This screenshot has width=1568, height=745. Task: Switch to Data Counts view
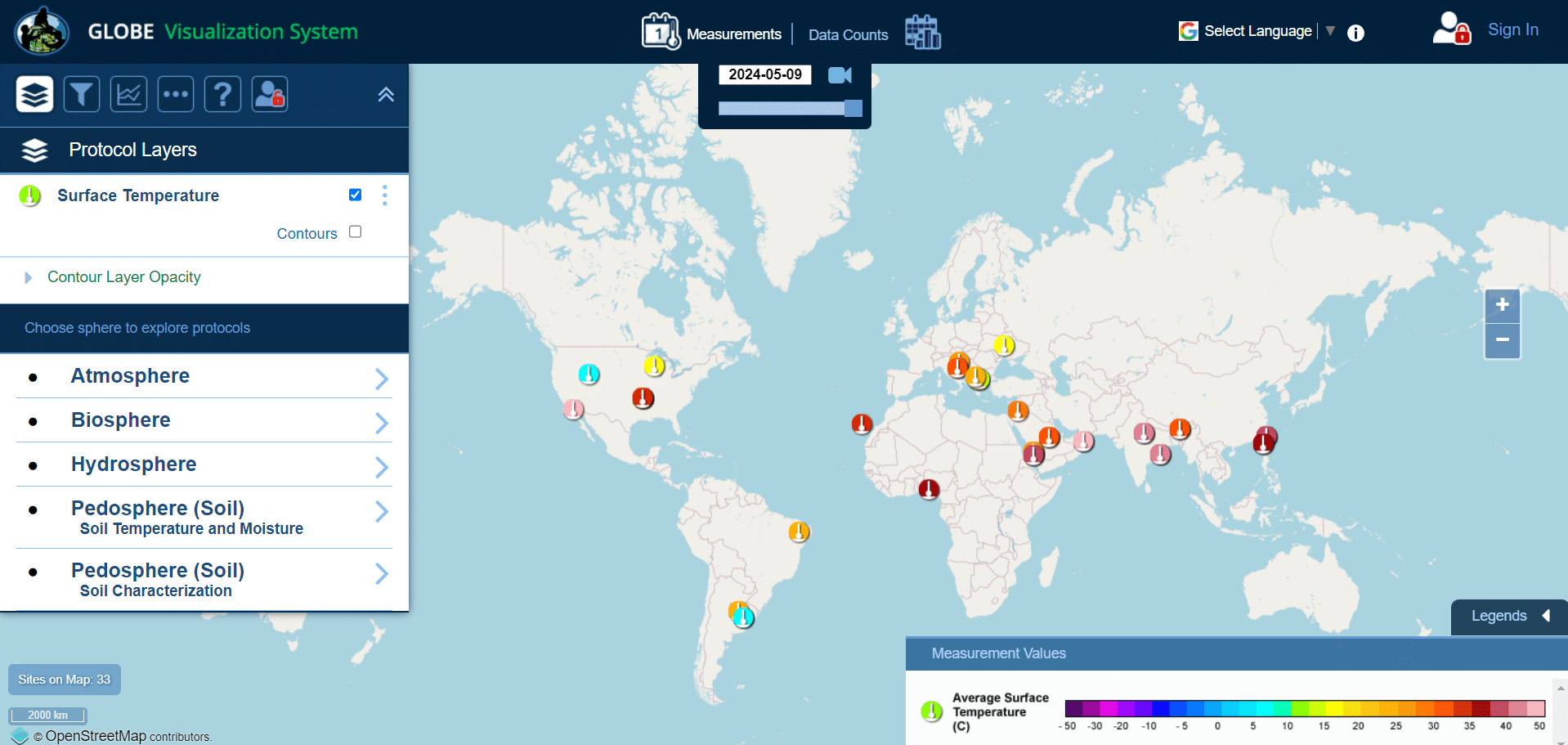(848, 35)
